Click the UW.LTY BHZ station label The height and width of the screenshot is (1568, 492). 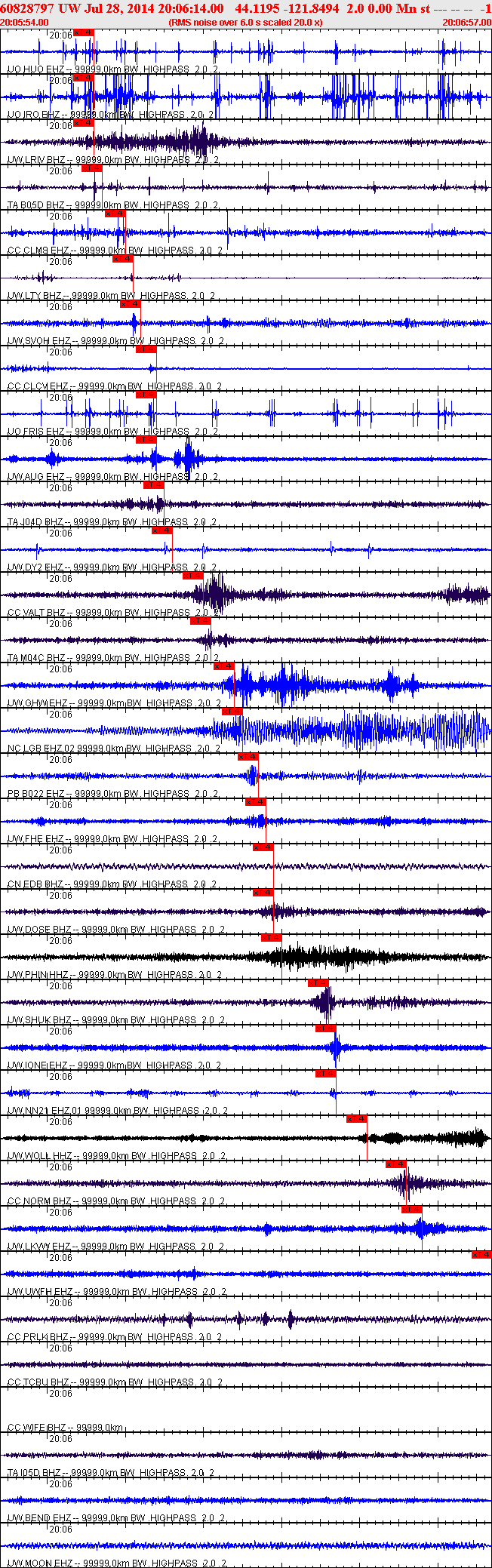pyautogui.click(x=35, y=296)
